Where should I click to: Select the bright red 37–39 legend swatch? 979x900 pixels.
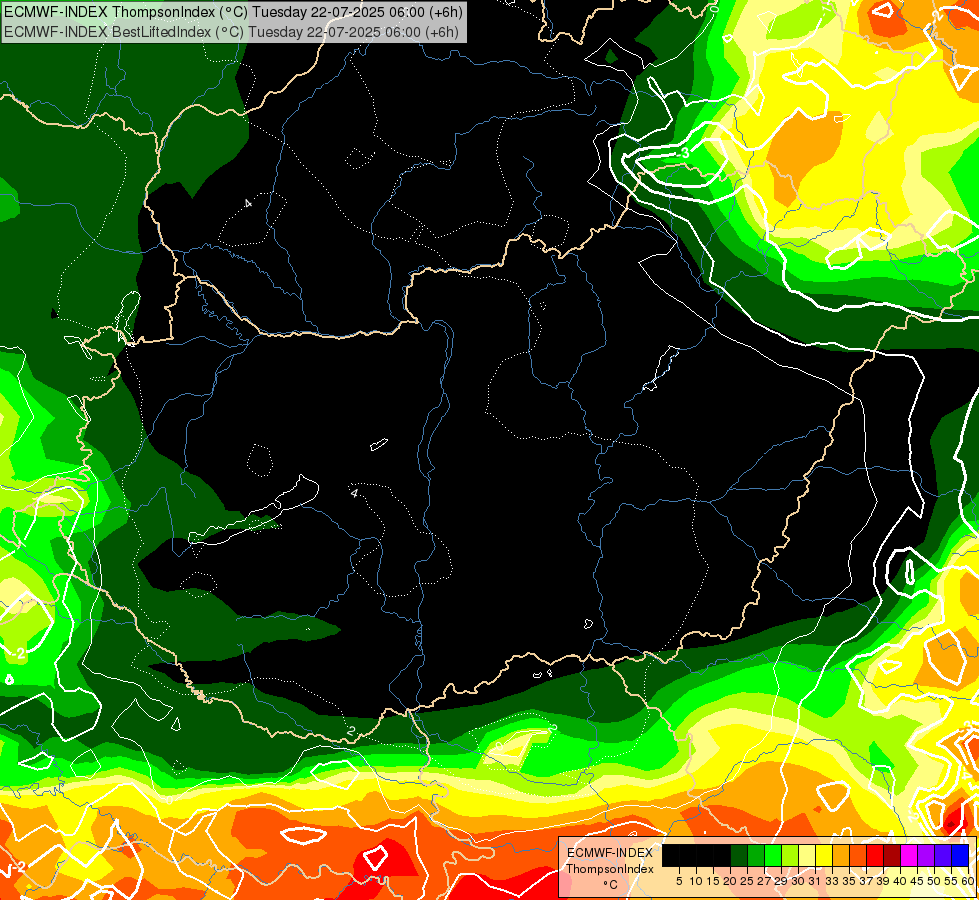pyautogui.click(x=875, y=855)
